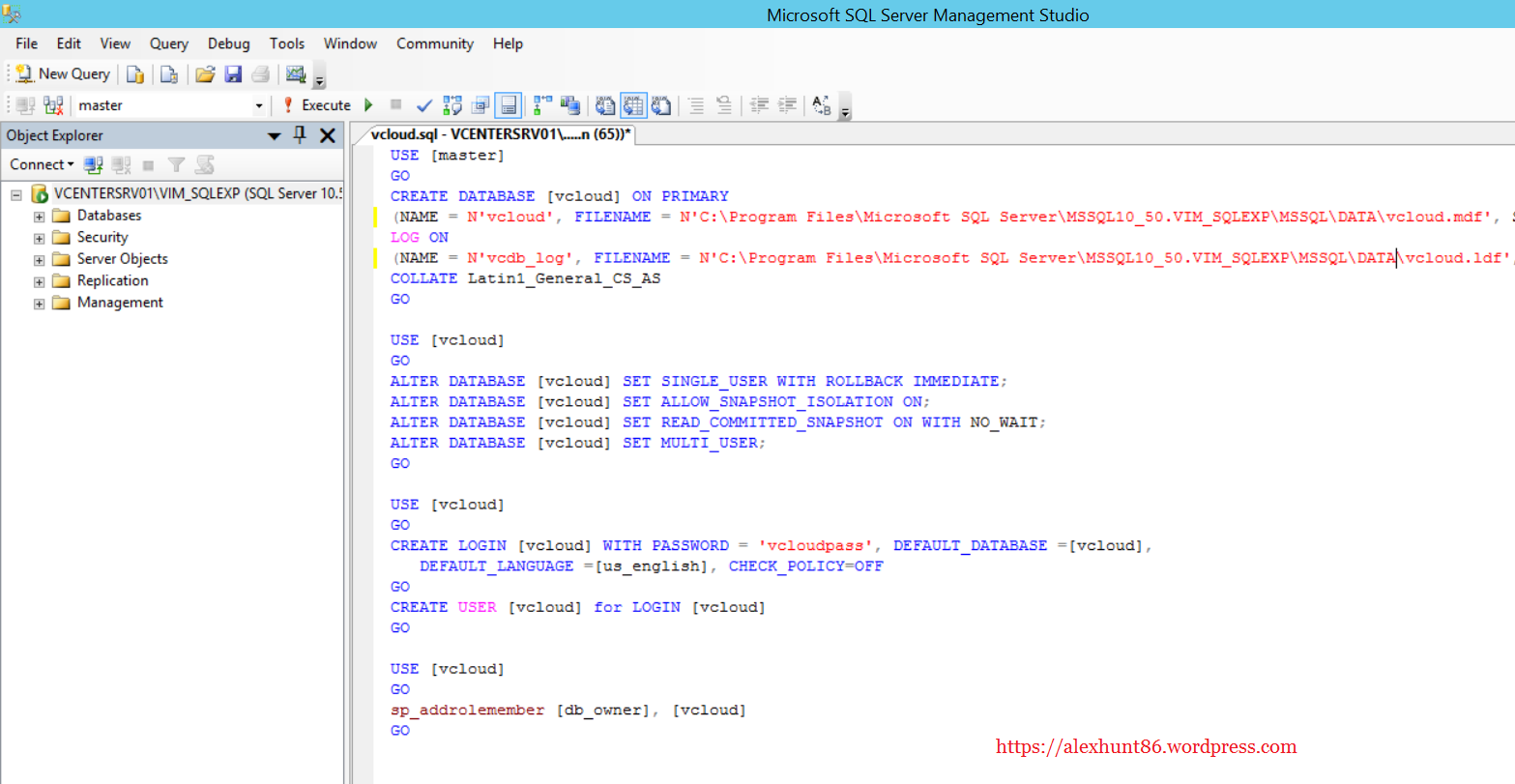1515x784 pixels.
Task: Open the Query menu
Action: 169,44
